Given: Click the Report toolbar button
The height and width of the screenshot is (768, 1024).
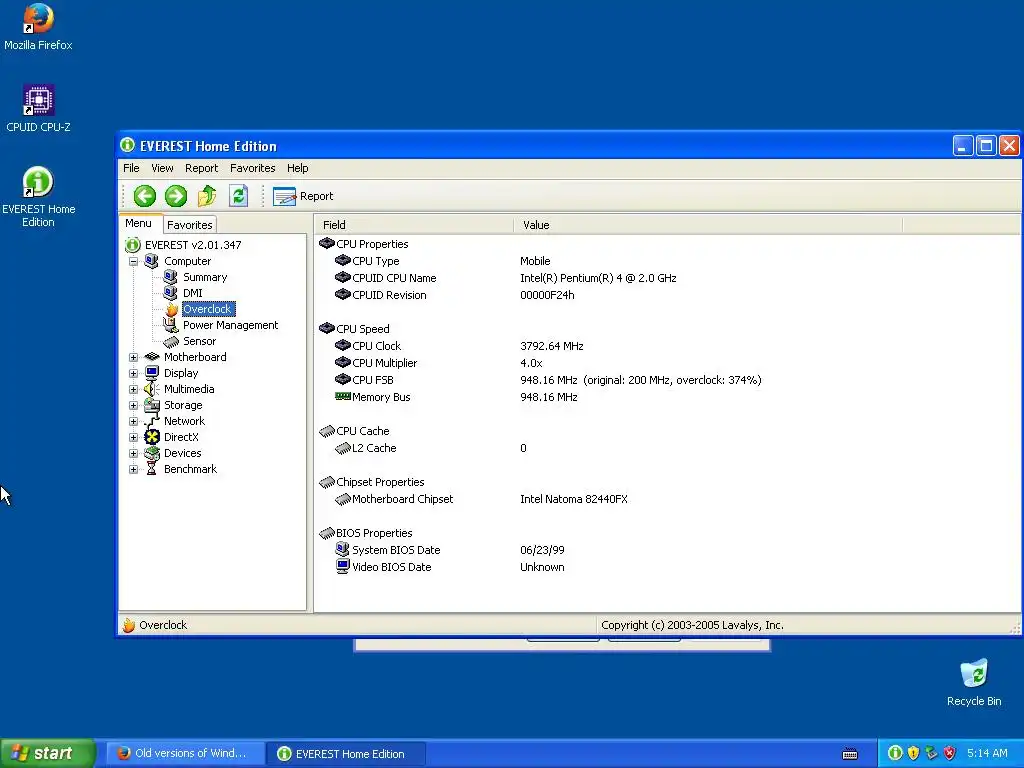Looking at the screenshot, I should tap(303, 196).
